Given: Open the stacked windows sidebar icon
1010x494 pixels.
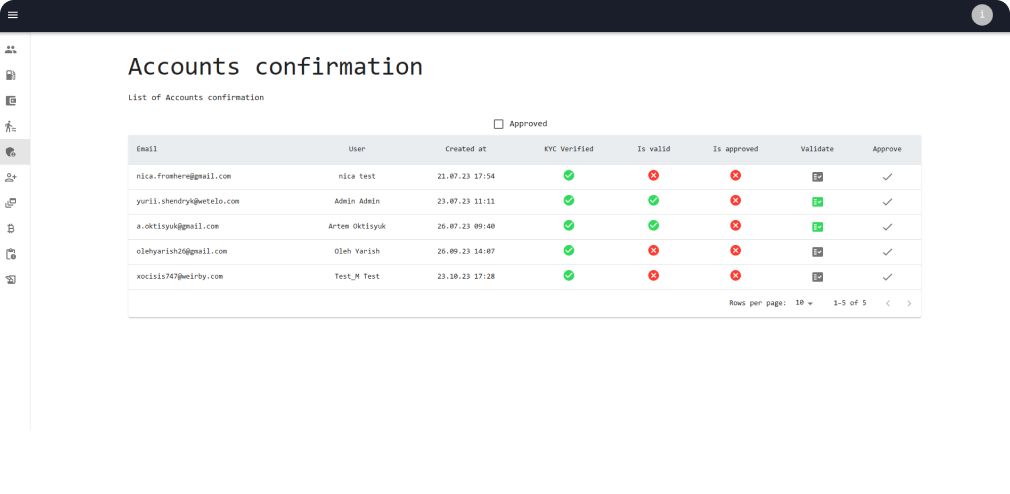Looking at the screenshot, I should click(x=10, y=203).
